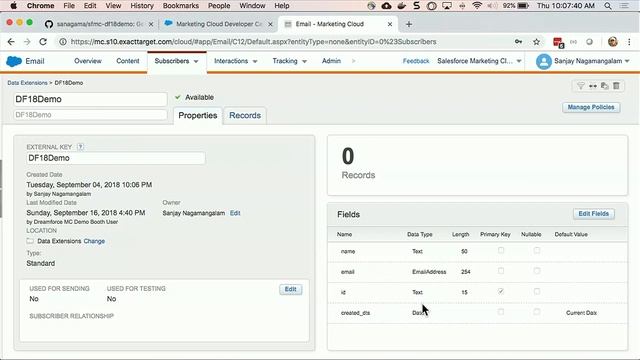Click the Wi-Fi status icon
Image resolution: width=640 pixels, height=360 pixels.
(477, 6)
